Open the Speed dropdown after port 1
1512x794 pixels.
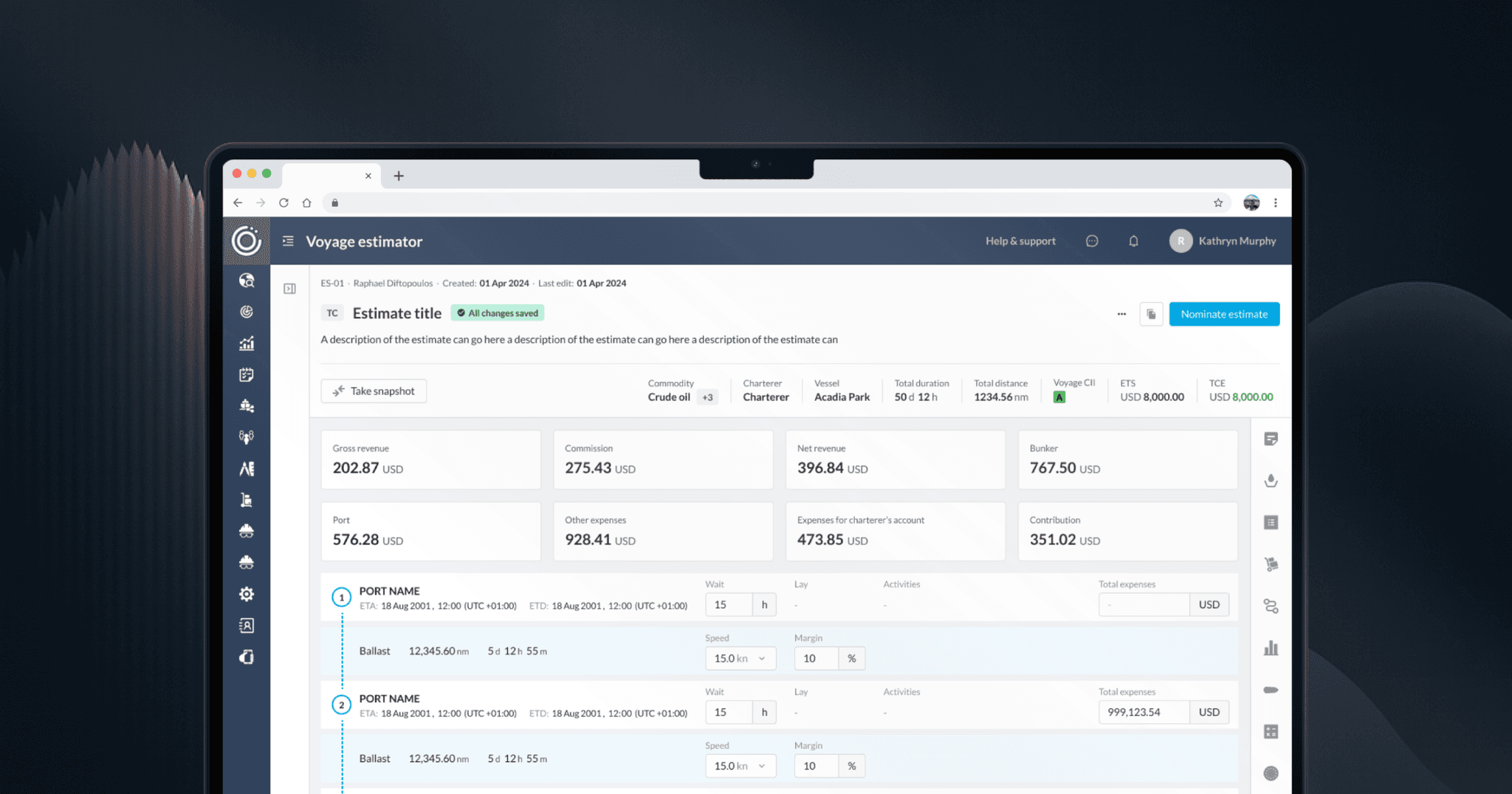coord(740,658)
